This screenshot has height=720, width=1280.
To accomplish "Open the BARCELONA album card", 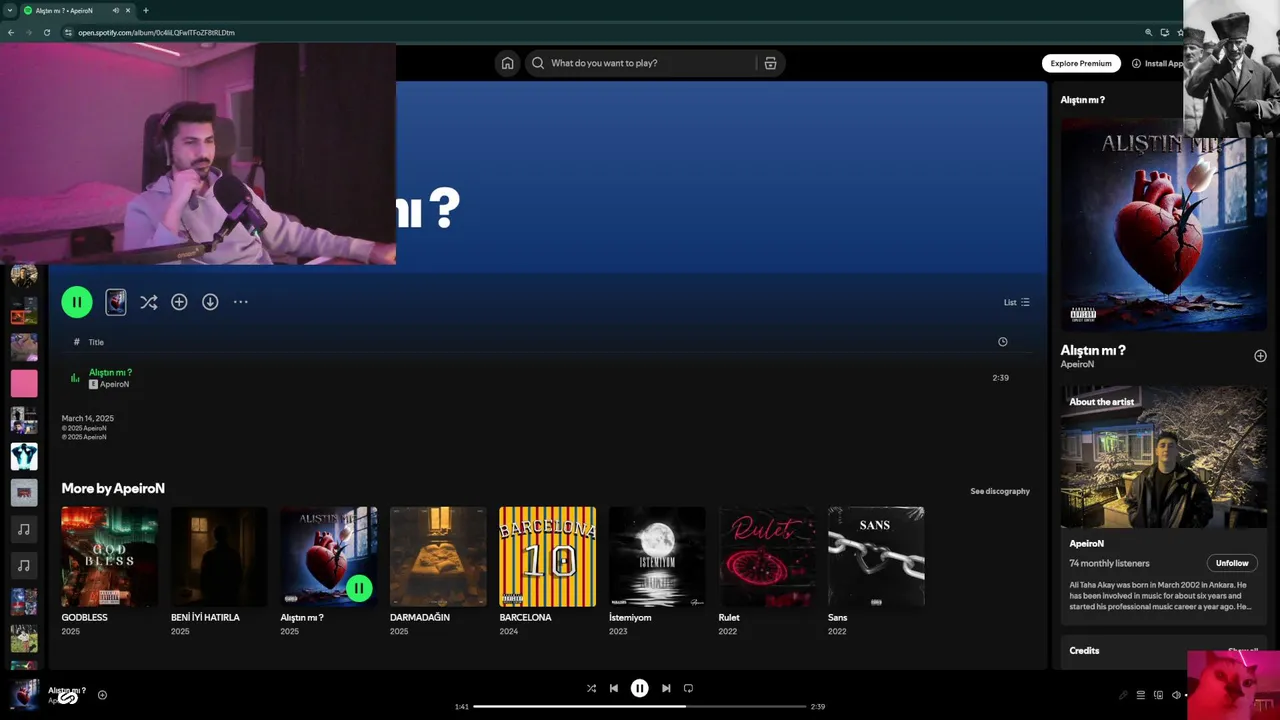I will click(x=547, y=571).
